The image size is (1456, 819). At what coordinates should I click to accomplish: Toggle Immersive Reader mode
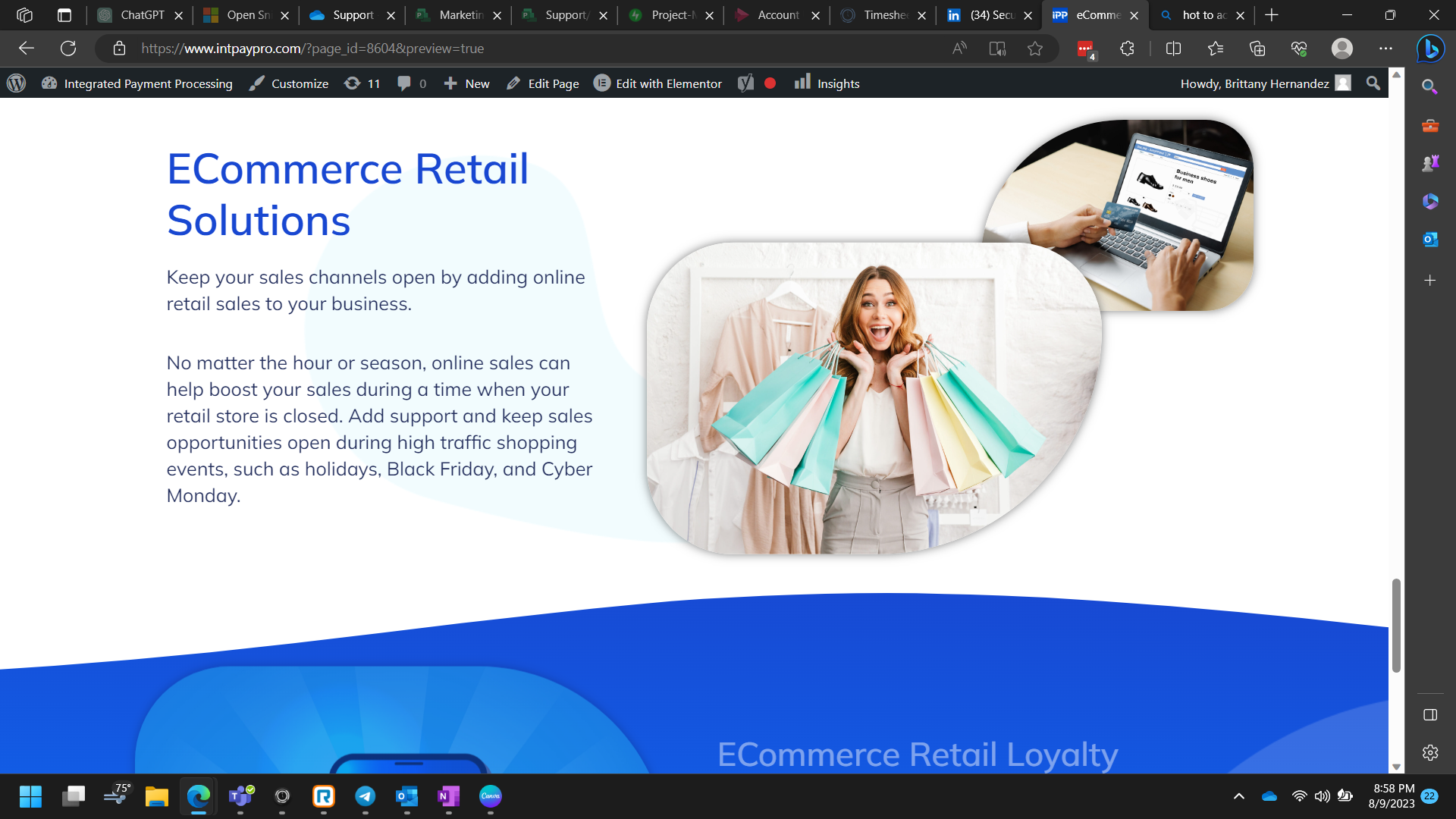(x=997, y=48)
